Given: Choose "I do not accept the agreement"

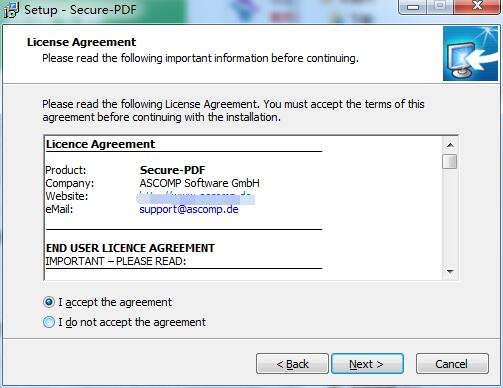Looking at the screenshot, I should point(49,322).
